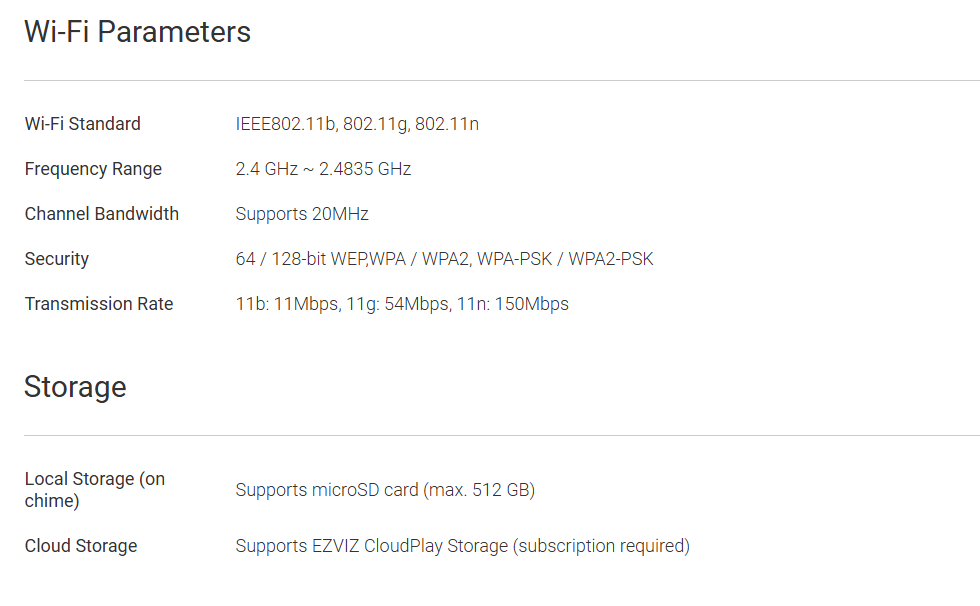Click the WEP, WPA / WPA2 security value
The width and height of the screenshot is (980, 606).
pyautogui.click(x=375, y=259)
